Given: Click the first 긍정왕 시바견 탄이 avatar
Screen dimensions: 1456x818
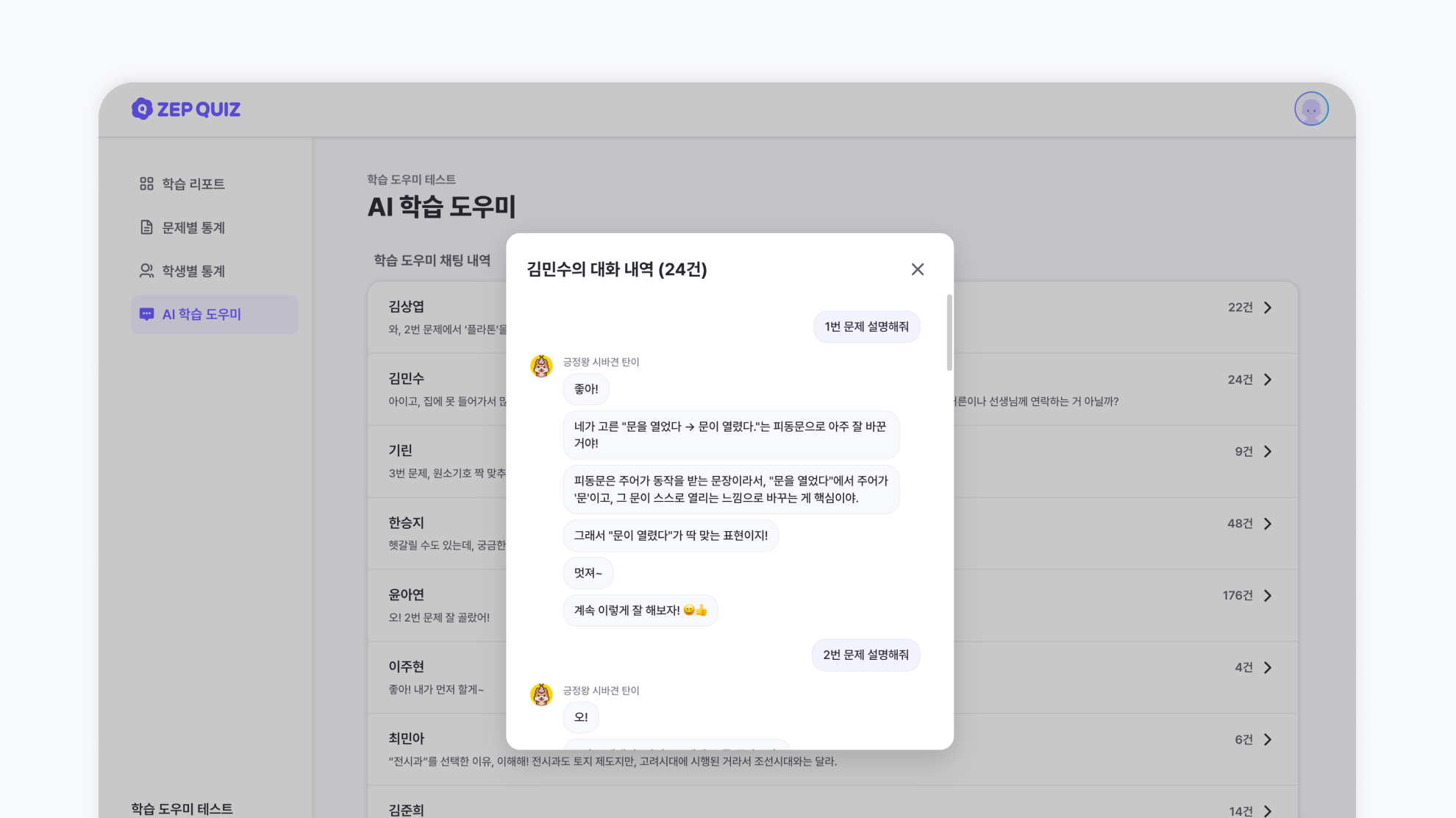Looking at the screenshot, I should (541, 366).
